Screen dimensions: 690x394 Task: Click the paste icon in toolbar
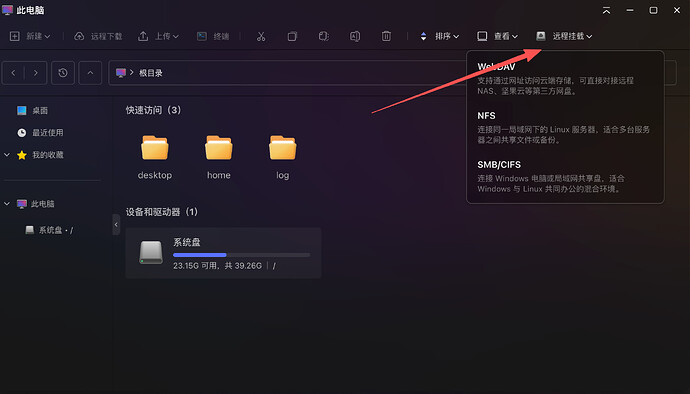coord(323,36)
